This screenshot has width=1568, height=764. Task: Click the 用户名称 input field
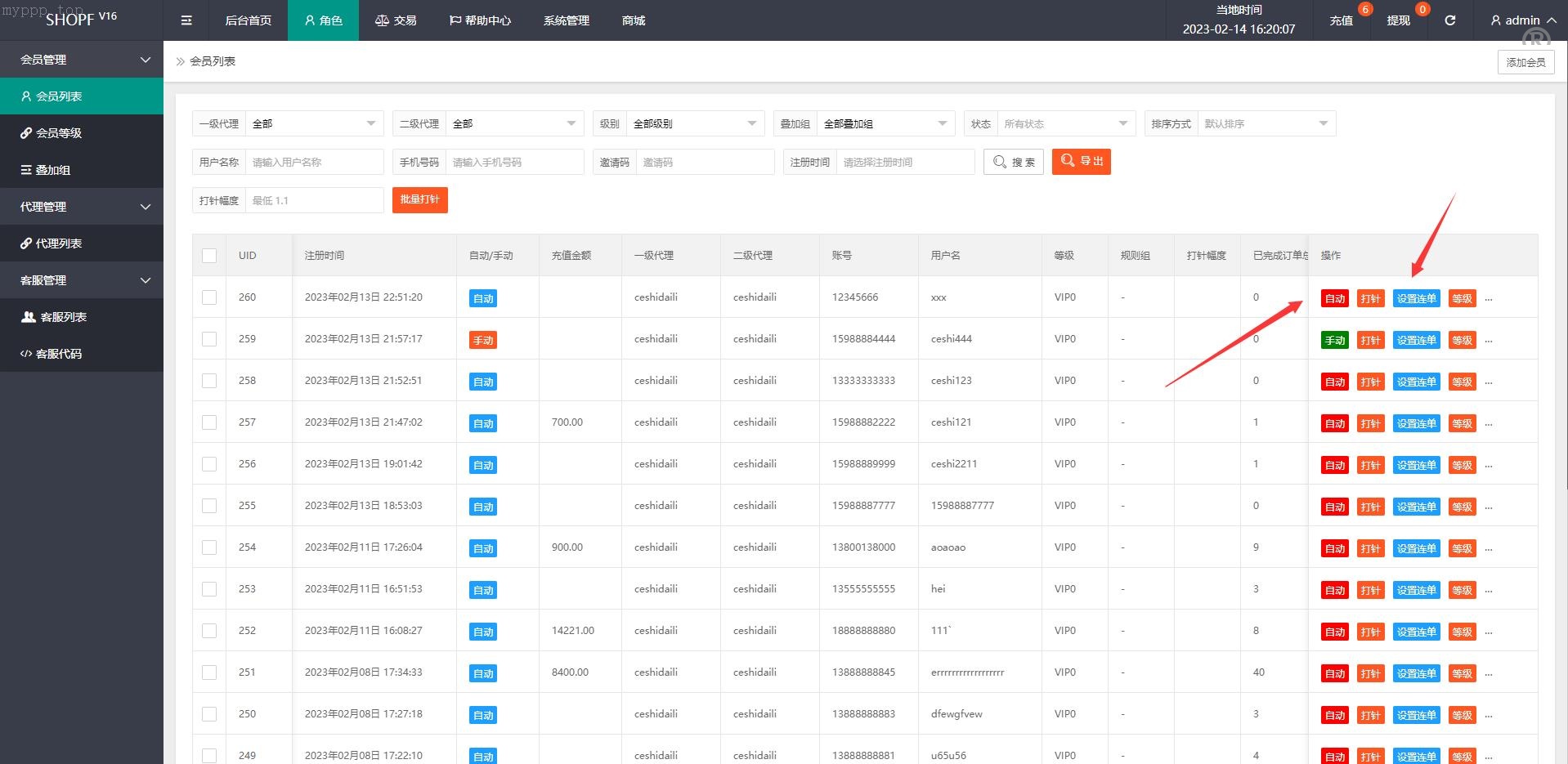click(314, 163)
